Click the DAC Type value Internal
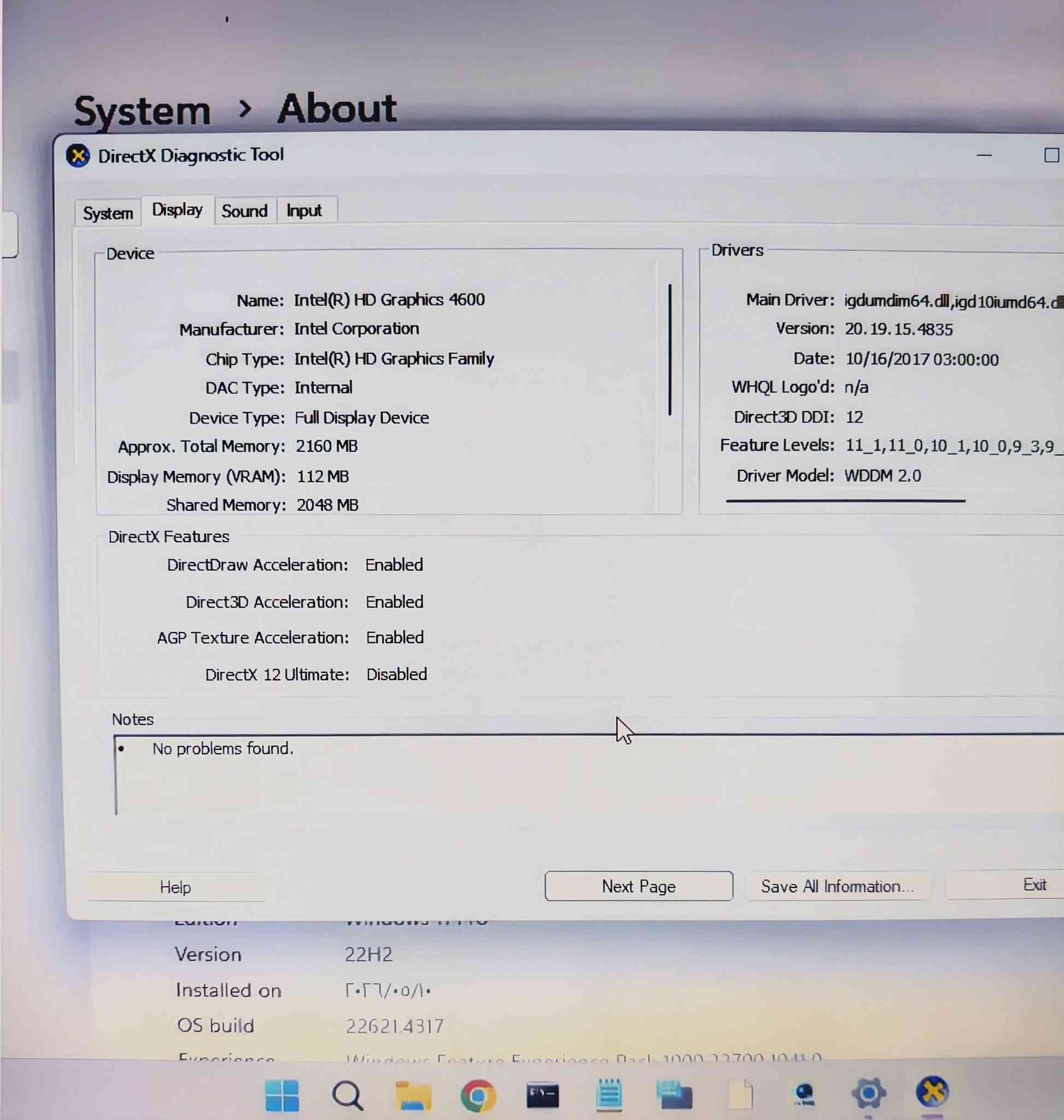Viewport: 1064px width, 1120px height. [x=323, y=388]
